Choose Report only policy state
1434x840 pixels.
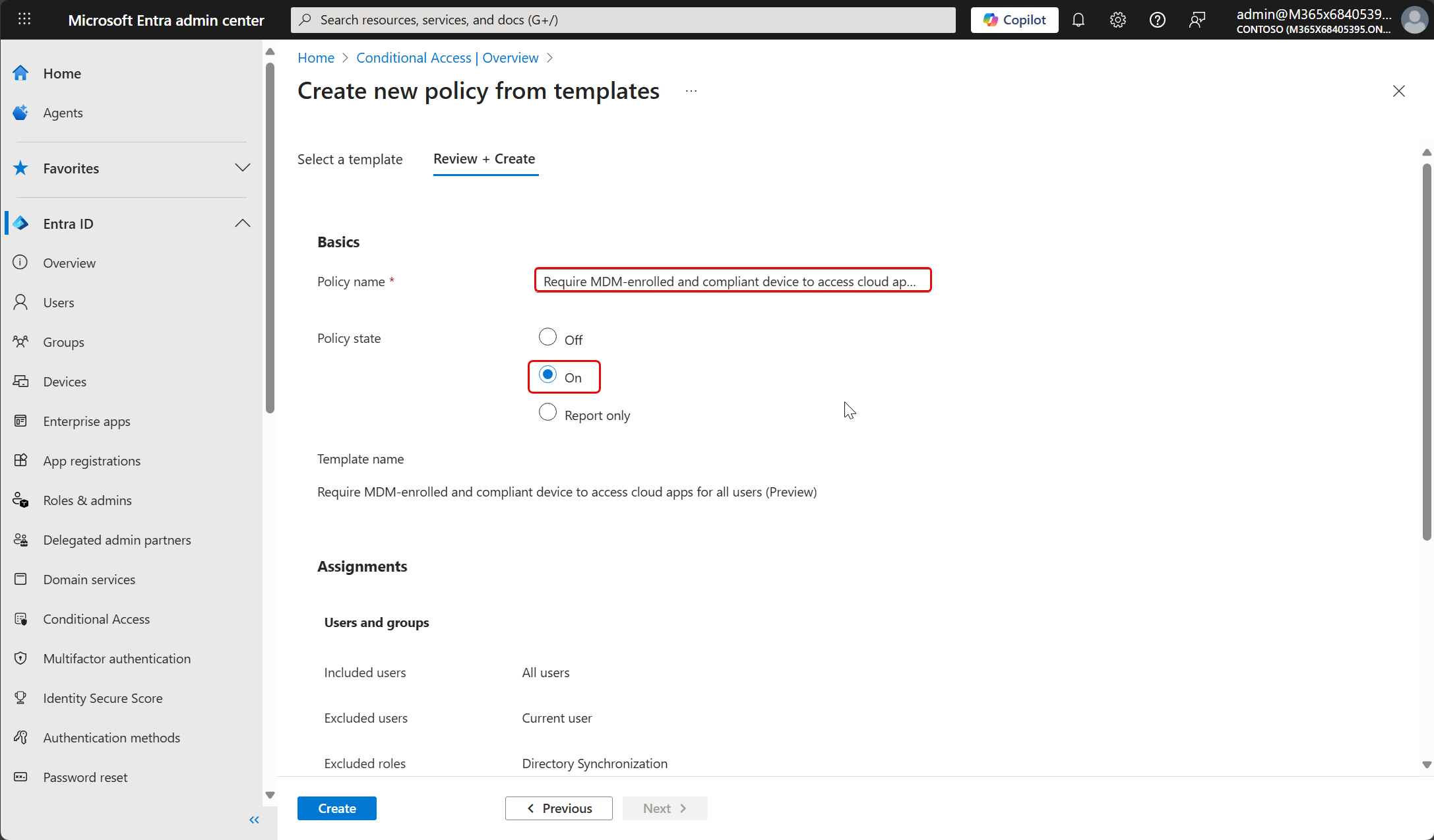pos(547,413)
